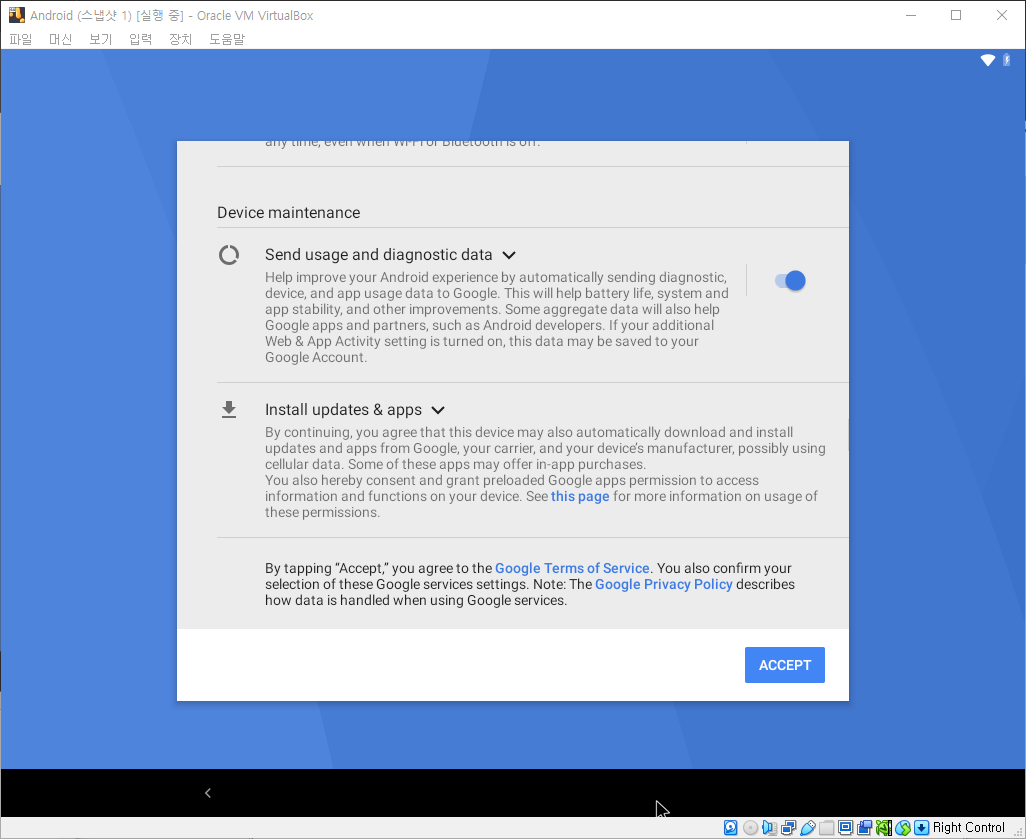Click the mouse integration status icon
1026x839 pixels.
coord(903,828)
